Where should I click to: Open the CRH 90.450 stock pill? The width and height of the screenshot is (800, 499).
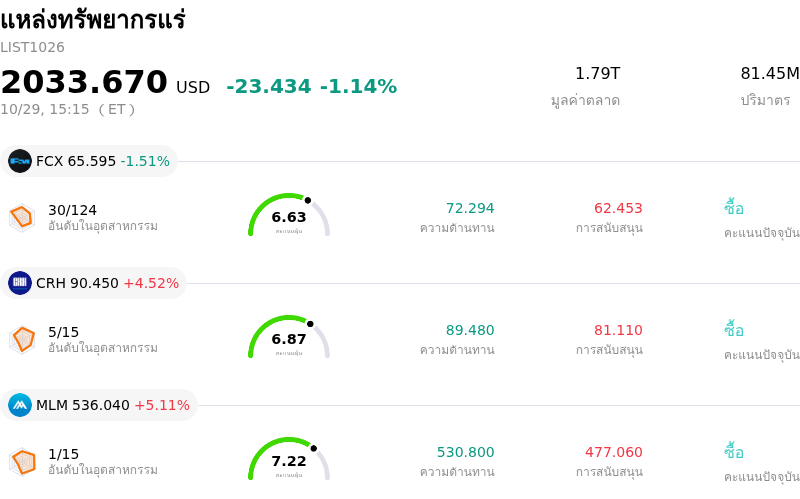(93, 283)
